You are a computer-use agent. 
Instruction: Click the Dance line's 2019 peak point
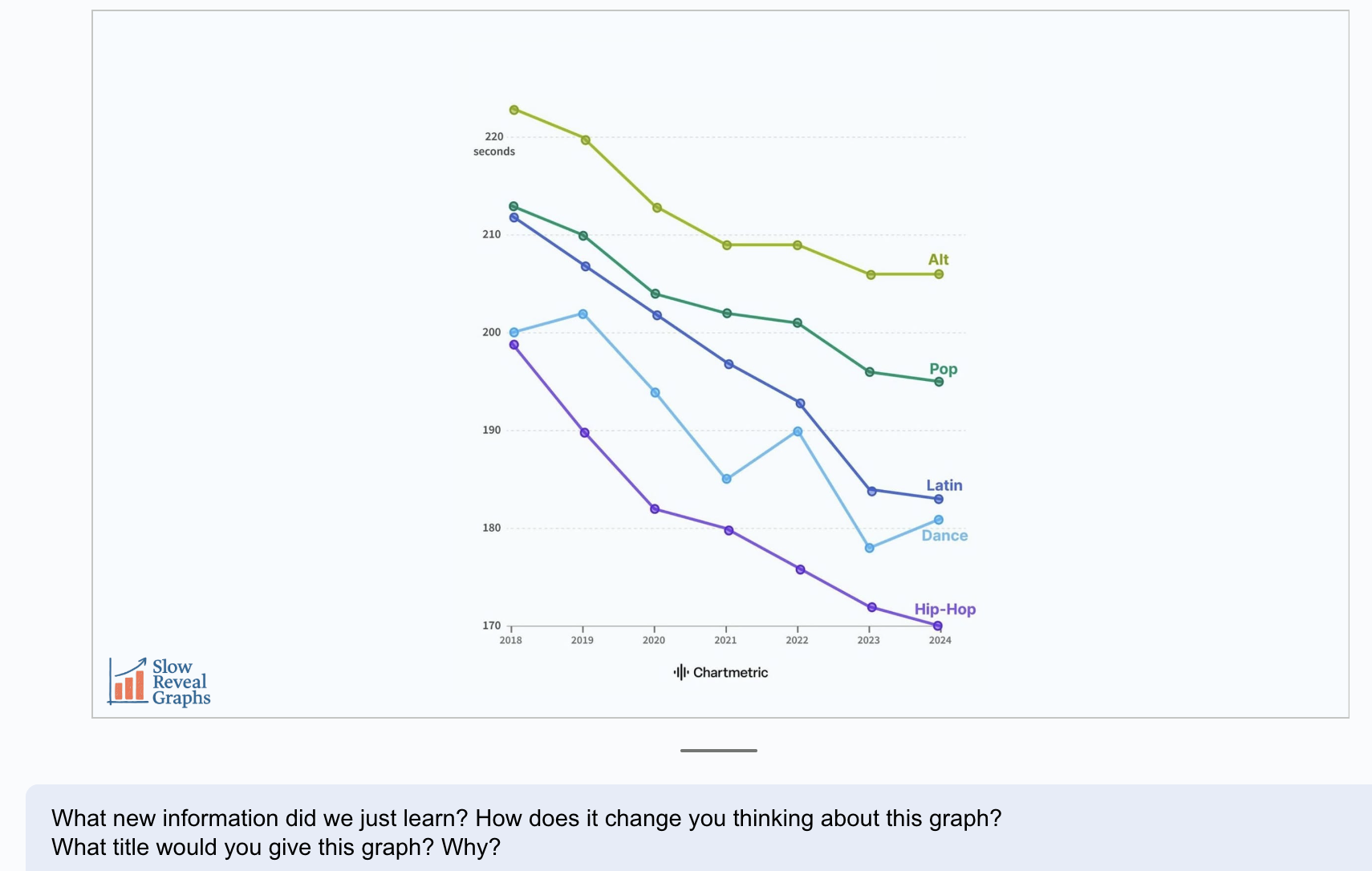click(583, 314)
